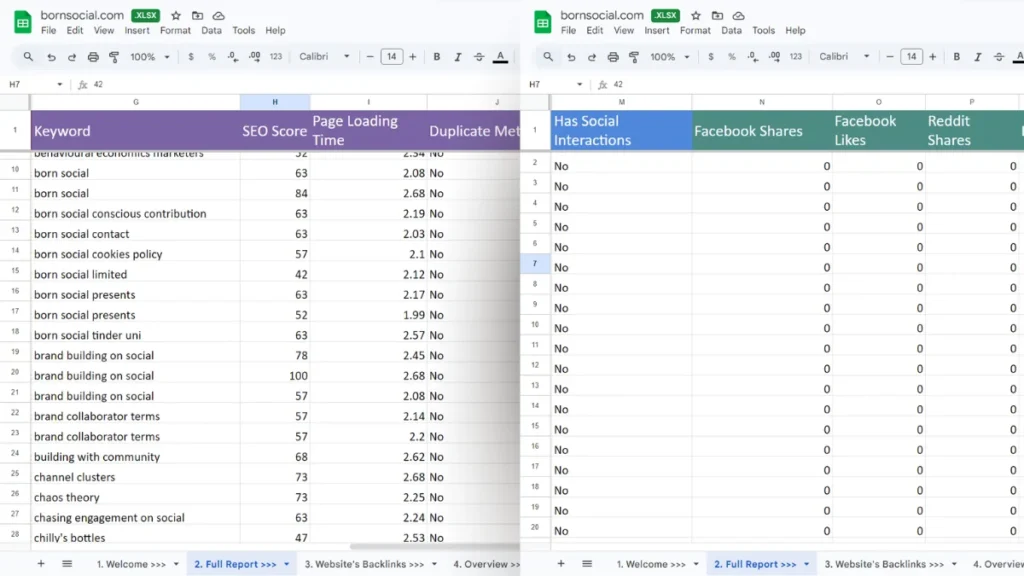
Task: Select paint format tool in the right spreadsheet
Action: 634,57
